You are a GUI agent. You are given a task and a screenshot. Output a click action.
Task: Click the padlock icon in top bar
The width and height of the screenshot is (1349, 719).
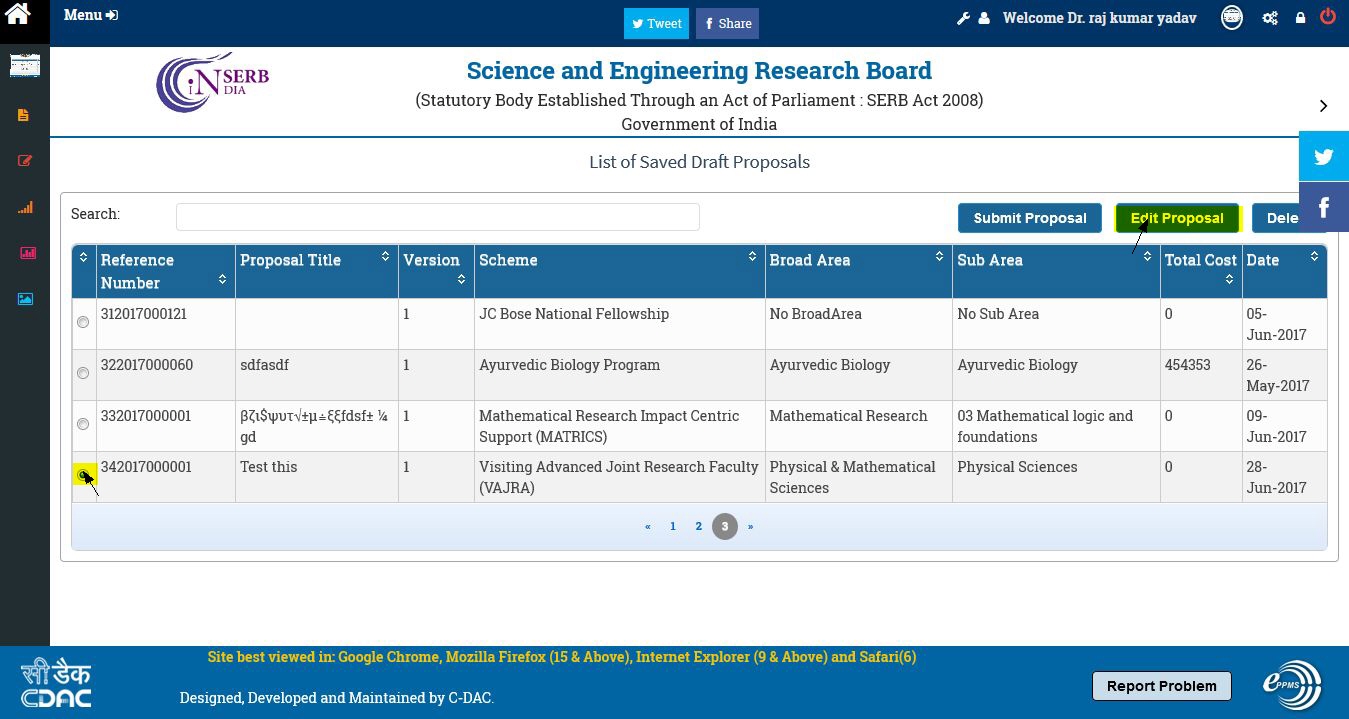1300,18
